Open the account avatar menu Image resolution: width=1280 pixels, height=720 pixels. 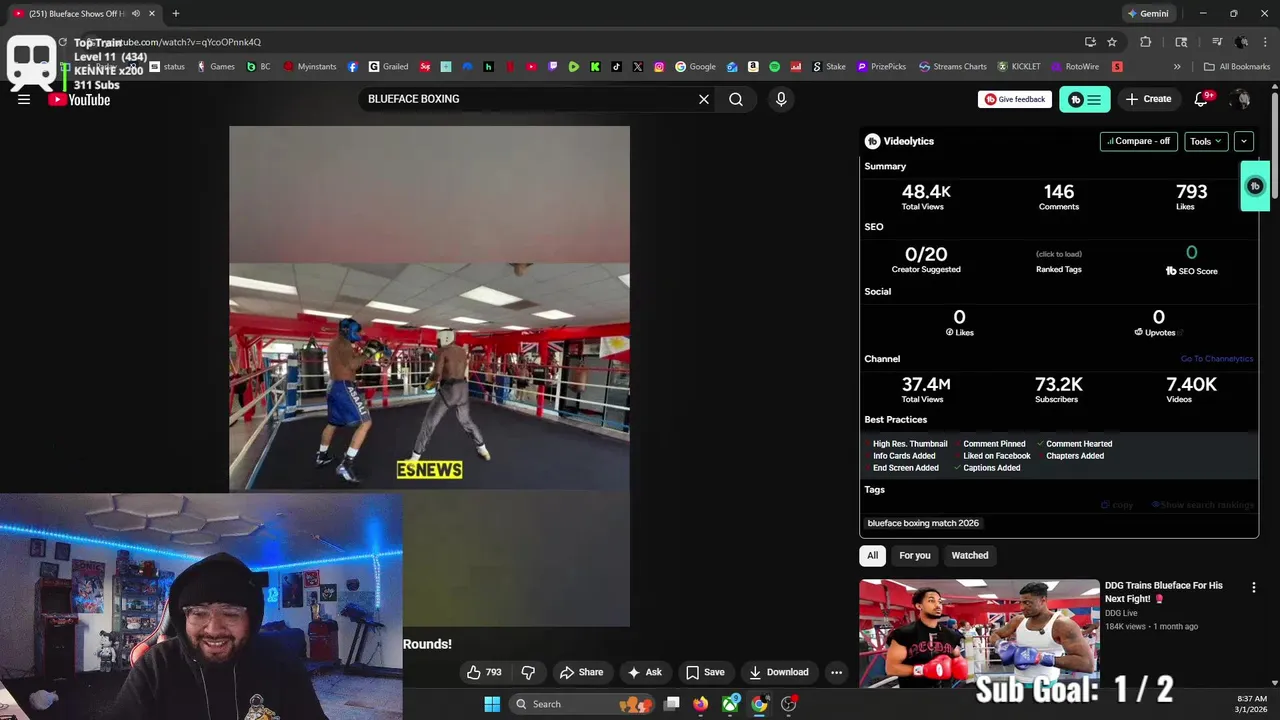pos(1241,99)
